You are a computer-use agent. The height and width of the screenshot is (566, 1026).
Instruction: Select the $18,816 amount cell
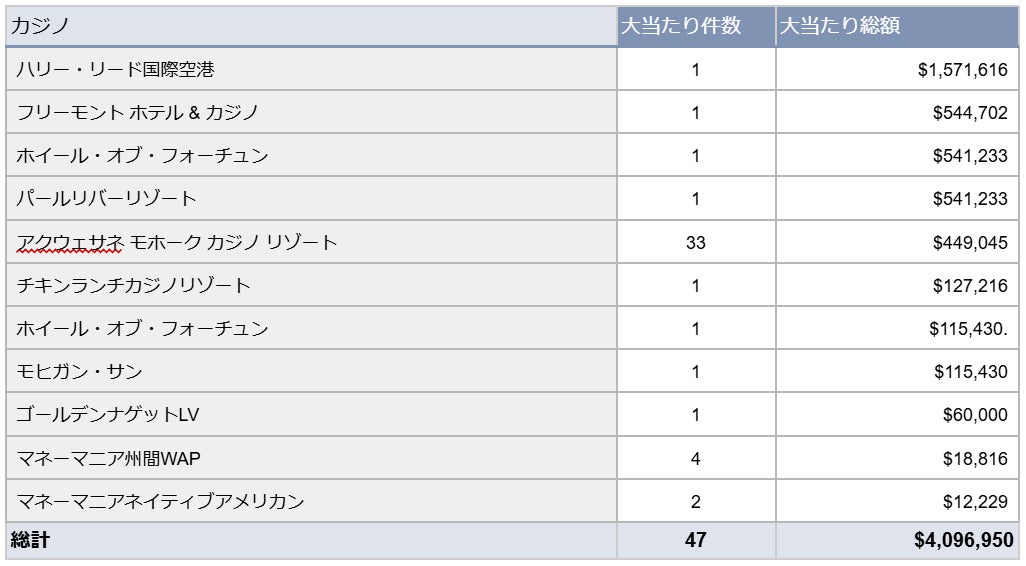(974, 459)
